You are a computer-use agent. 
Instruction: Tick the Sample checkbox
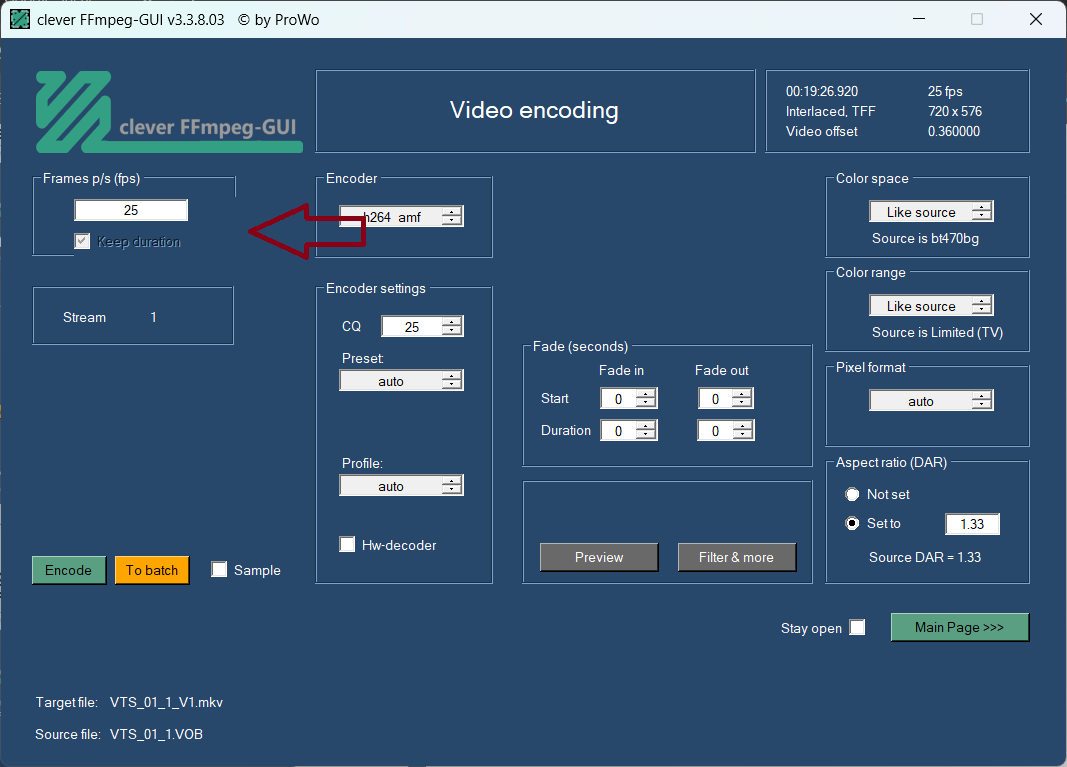[218, 570]
